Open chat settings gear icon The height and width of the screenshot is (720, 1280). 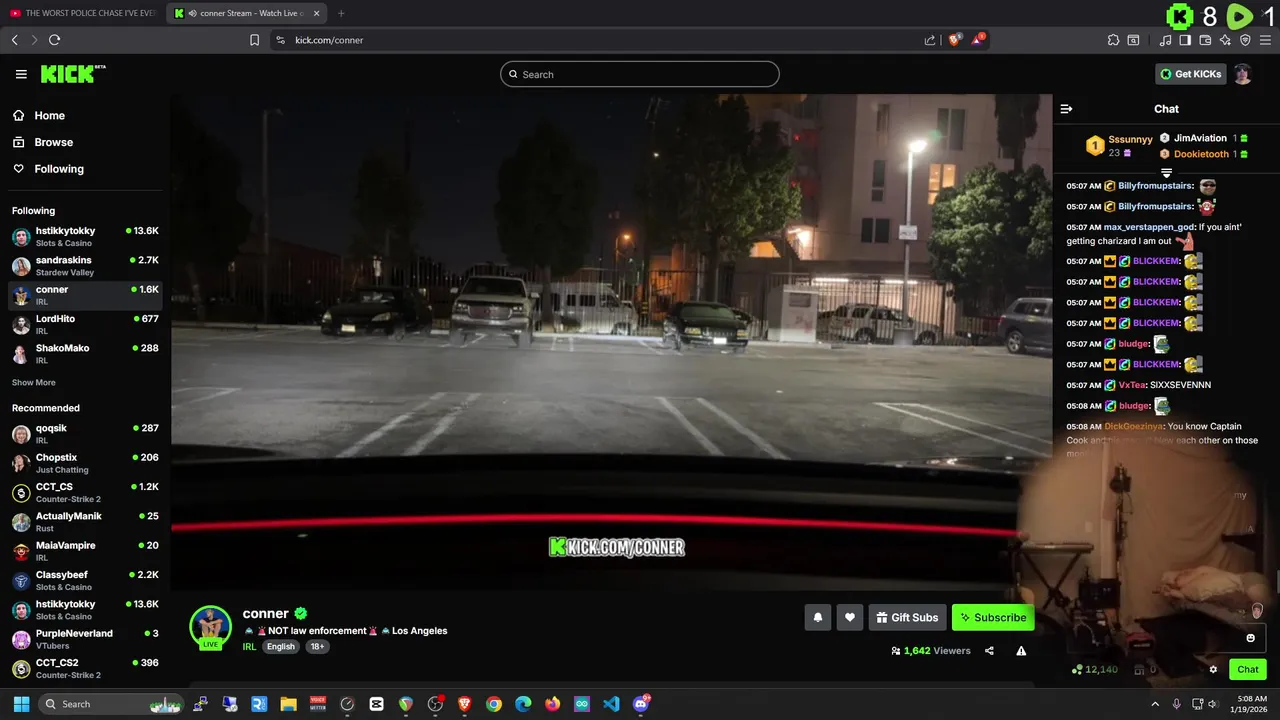(1213, 670)
